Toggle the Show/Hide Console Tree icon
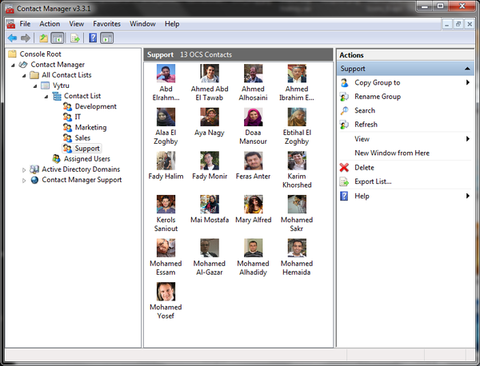 click(x=57, y=38)
